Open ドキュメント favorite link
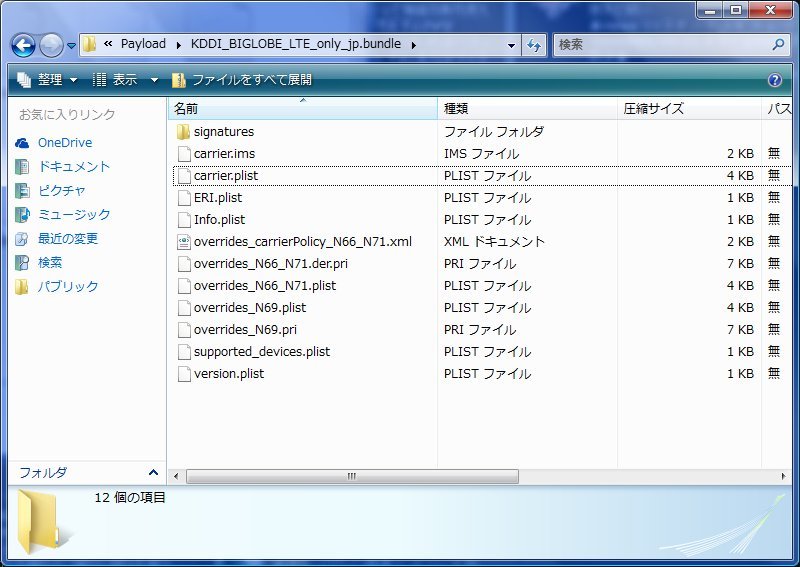Viewport: 800px width, 567px height. point(73,167)
